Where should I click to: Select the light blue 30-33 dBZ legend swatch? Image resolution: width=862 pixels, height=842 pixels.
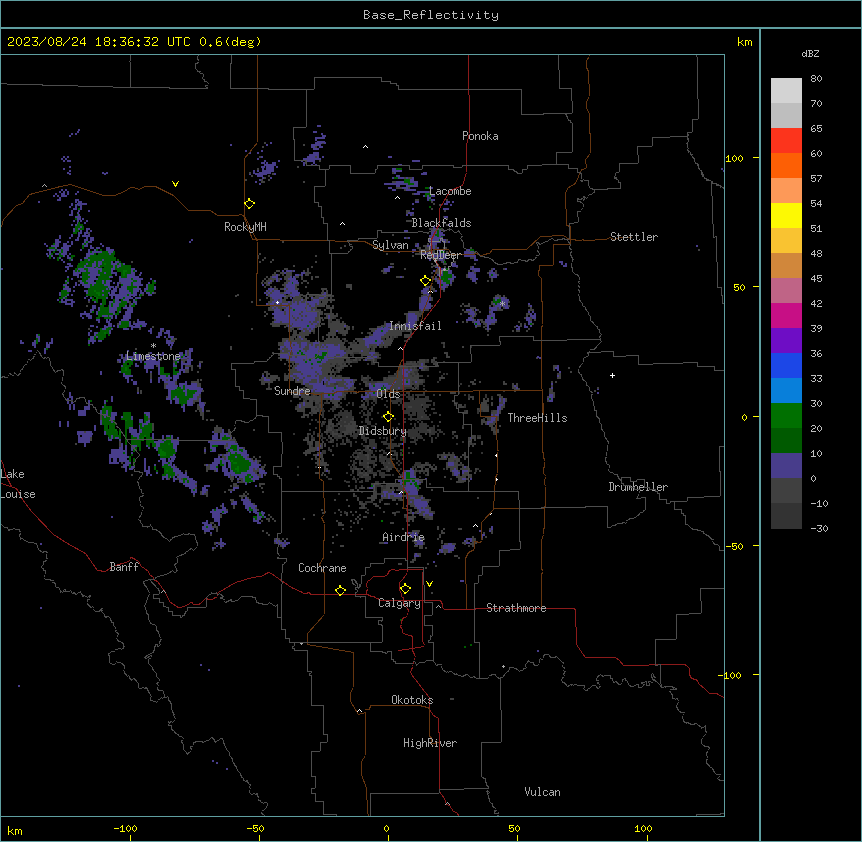click(786, 391)
